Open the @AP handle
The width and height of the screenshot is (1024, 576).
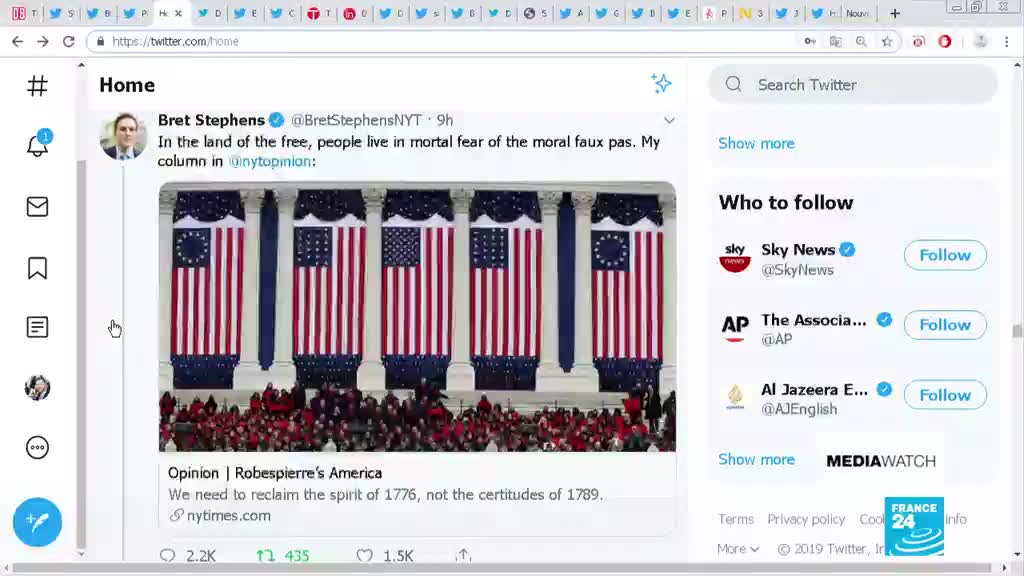click(776, 339)
